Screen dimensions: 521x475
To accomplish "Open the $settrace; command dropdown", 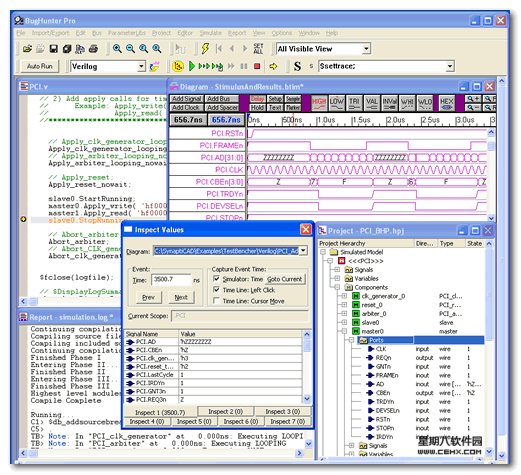I will [x=450, y=66].
